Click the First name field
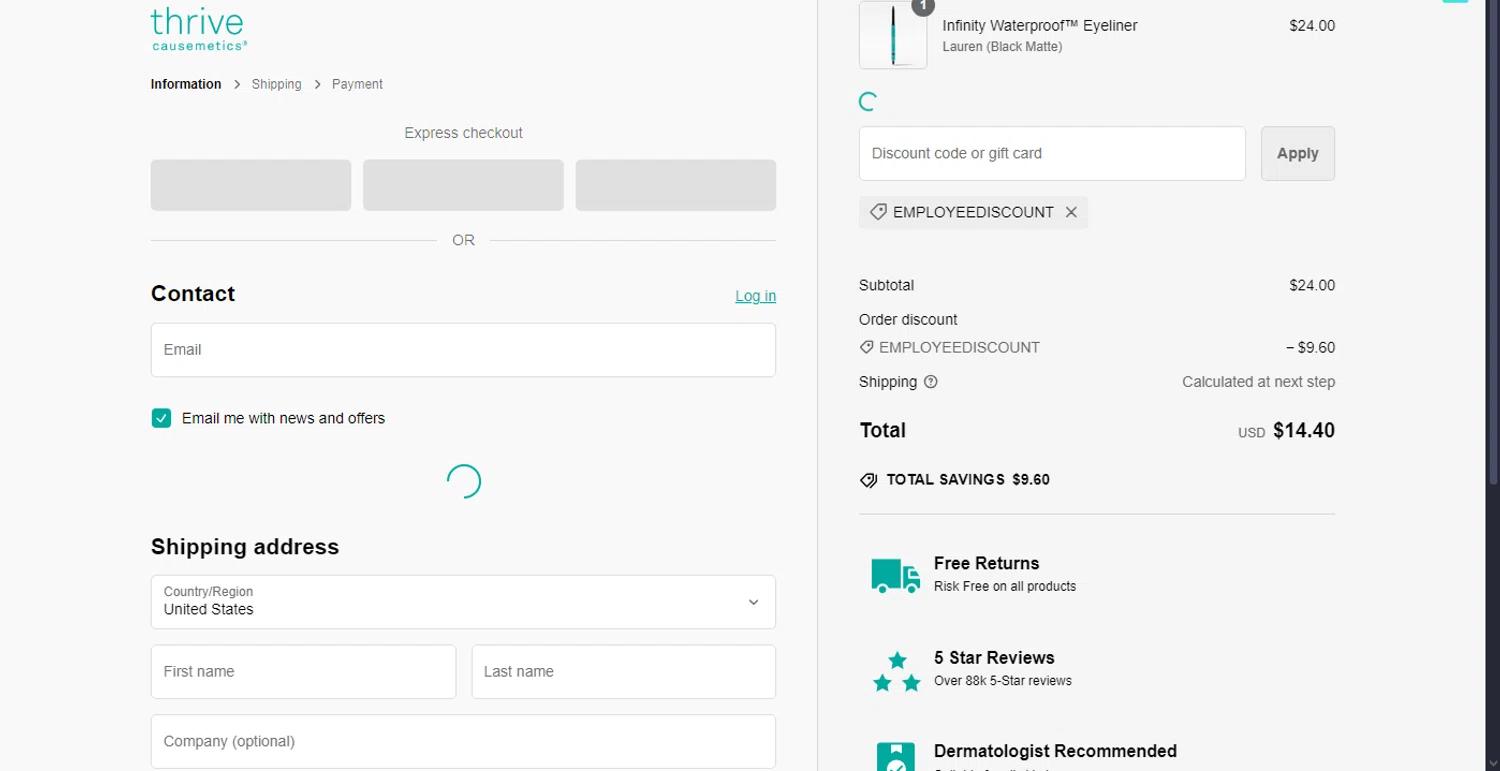The width and height of the screenshot is (1500, 771). pos(303,672)
